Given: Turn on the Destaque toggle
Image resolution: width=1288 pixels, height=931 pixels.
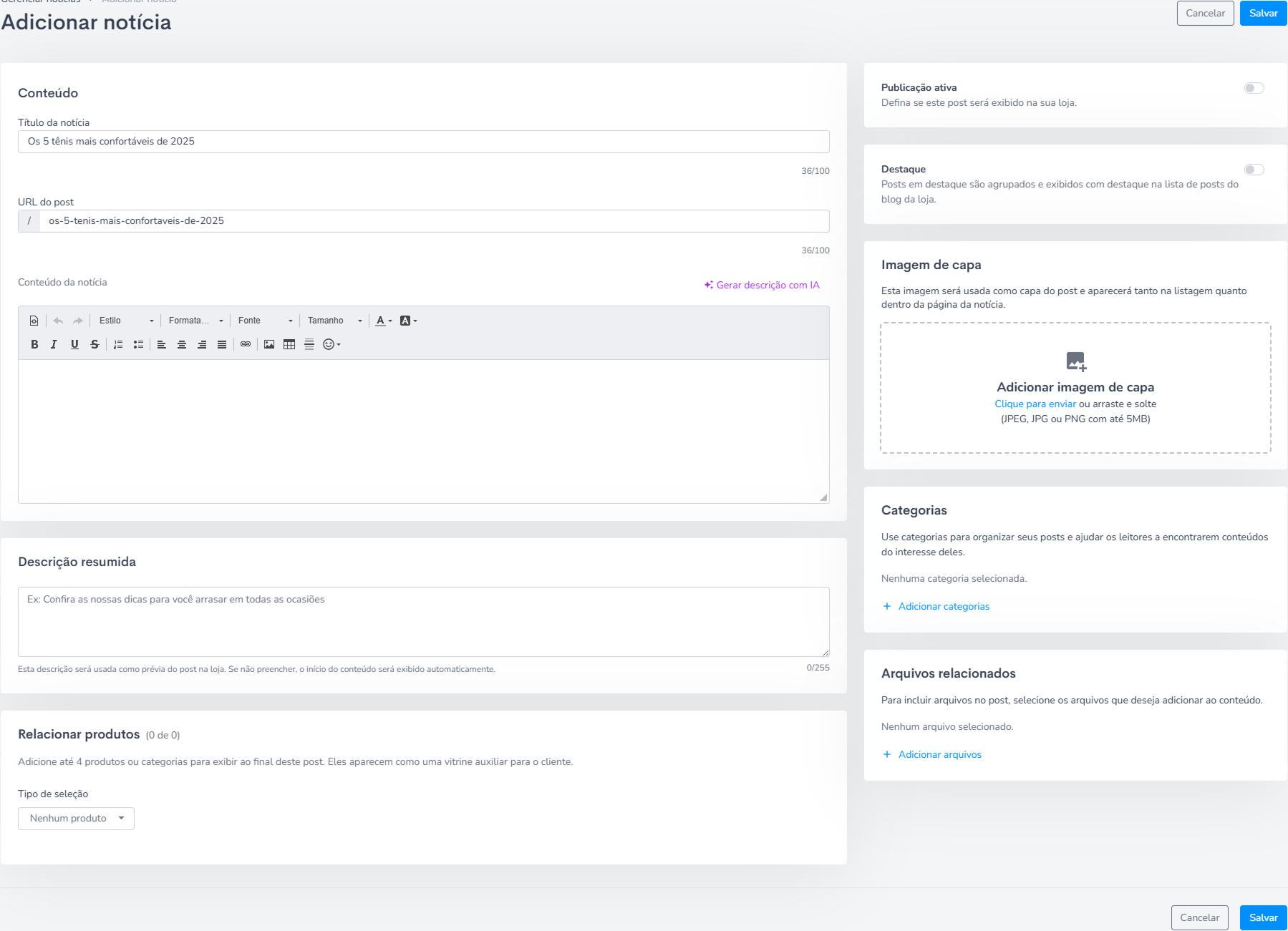Looking at the screenshot, I should tap(1254, 170).
